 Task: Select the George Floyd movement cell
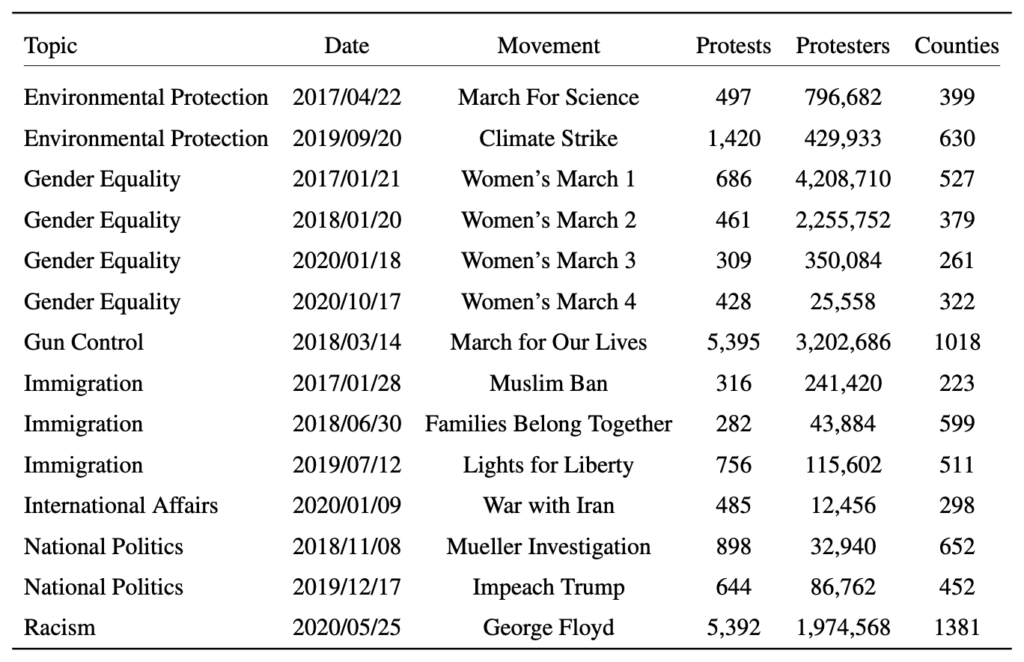tap(548, 628)
